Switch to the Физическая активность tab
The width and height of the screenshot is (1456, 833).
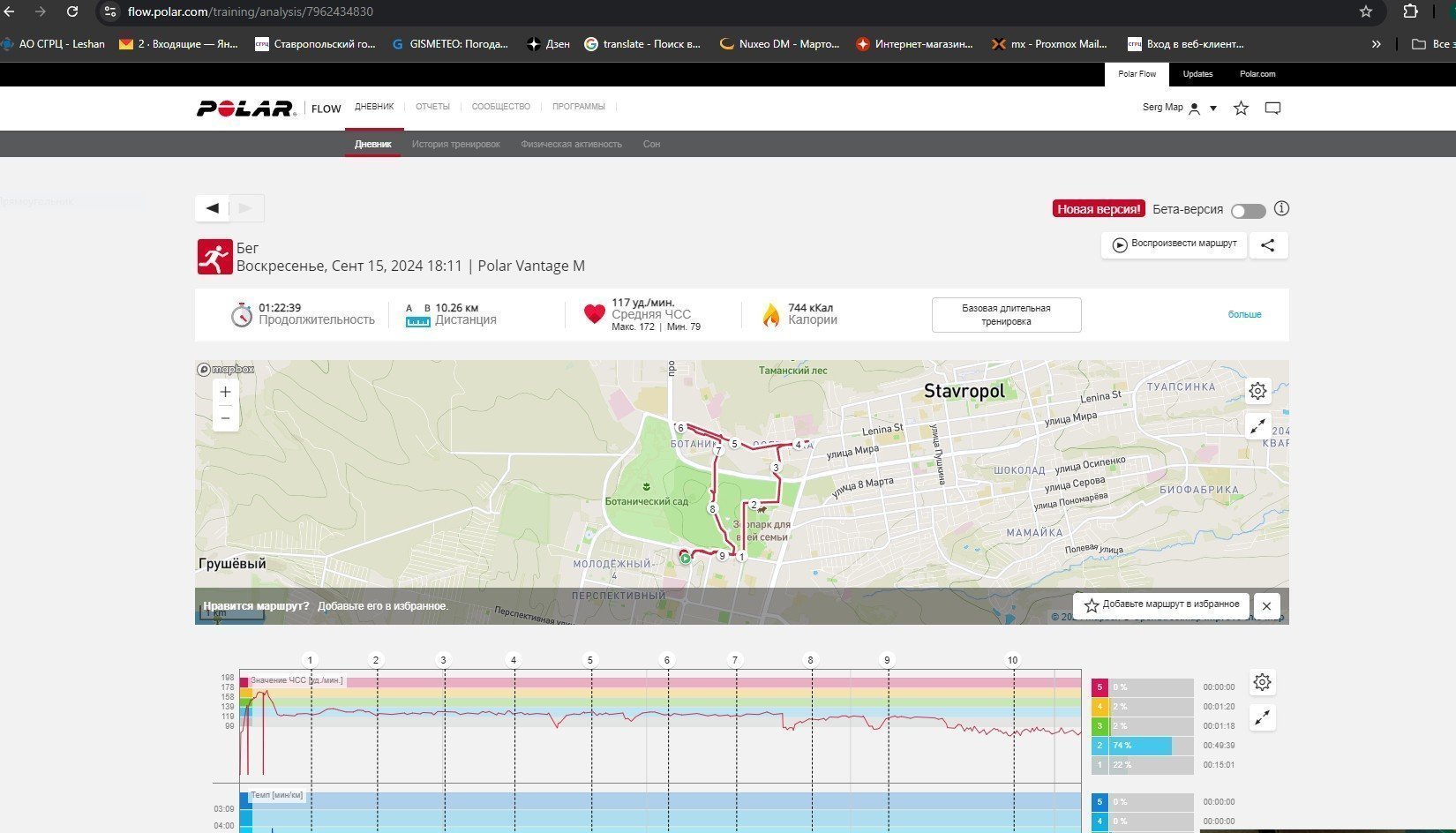[x=571, y=144]
